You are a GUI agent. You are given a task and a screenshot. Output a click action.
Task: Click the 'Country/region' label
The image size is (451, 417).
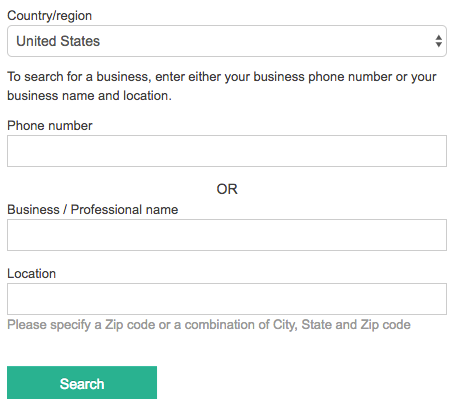pyautogui.click(x=49, y=16)
